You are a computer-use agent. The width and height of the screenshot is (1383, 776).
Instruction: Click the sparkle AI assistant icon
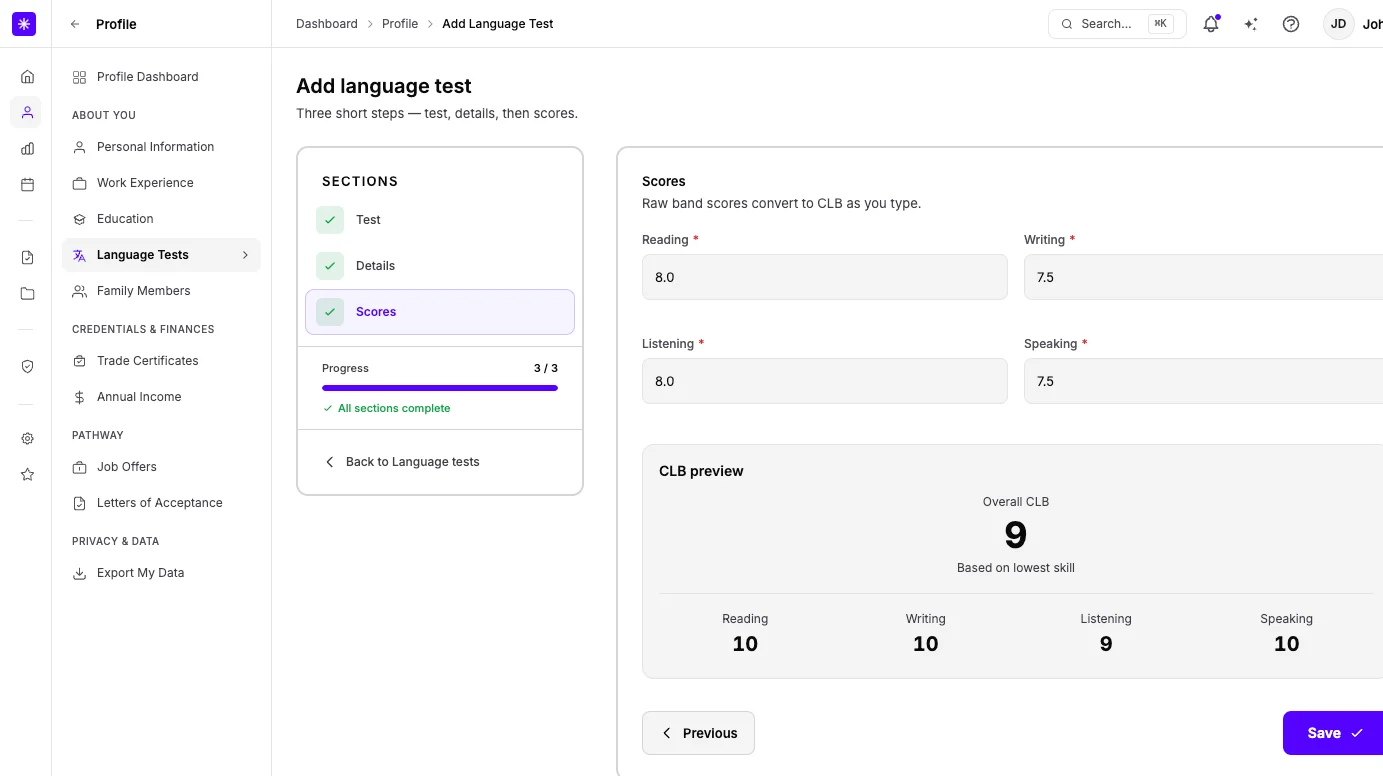tap(1251, 24)
